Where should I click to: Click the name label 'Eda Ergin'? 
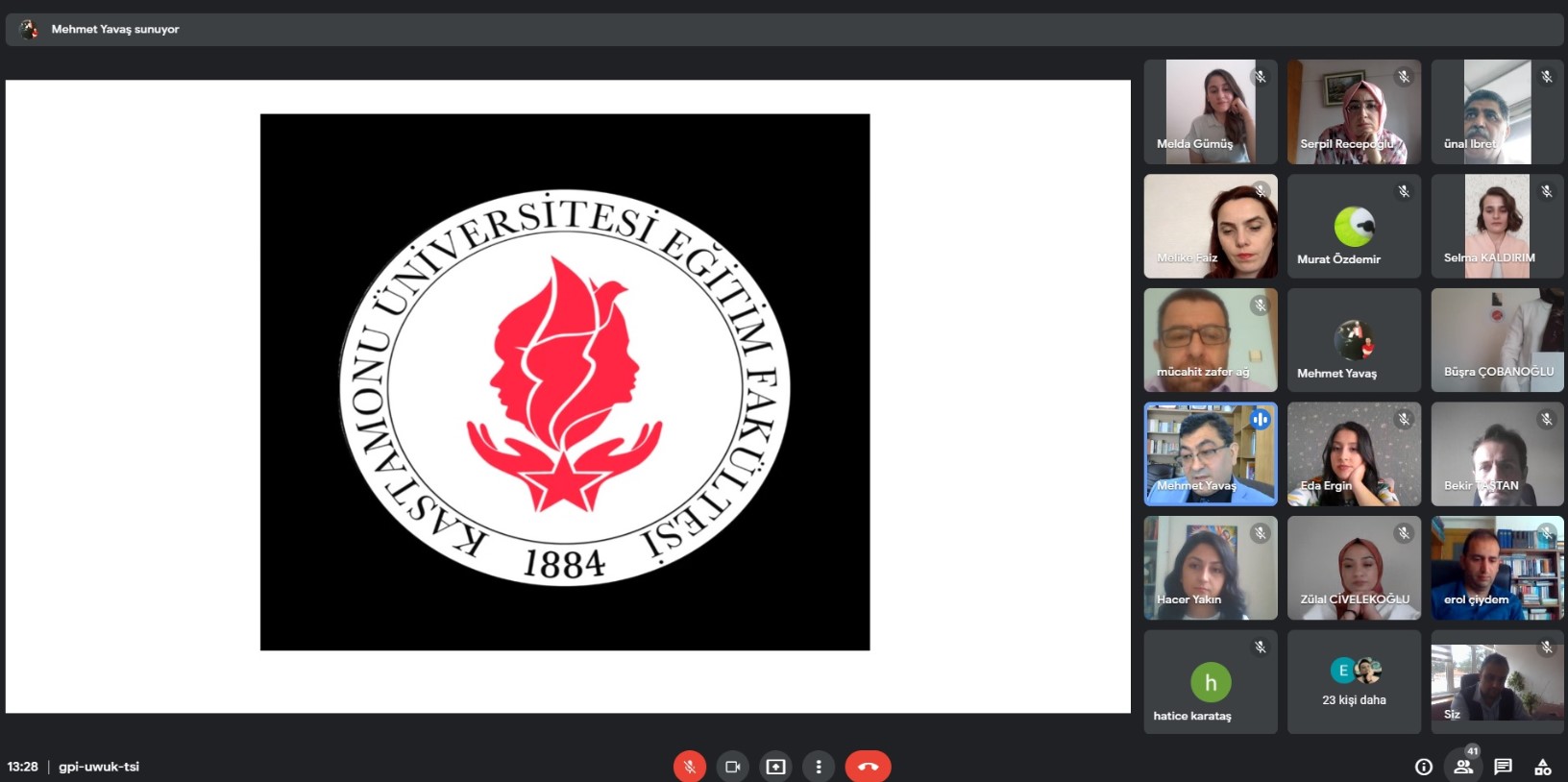pyautogui.click(x=1326, y=486)
